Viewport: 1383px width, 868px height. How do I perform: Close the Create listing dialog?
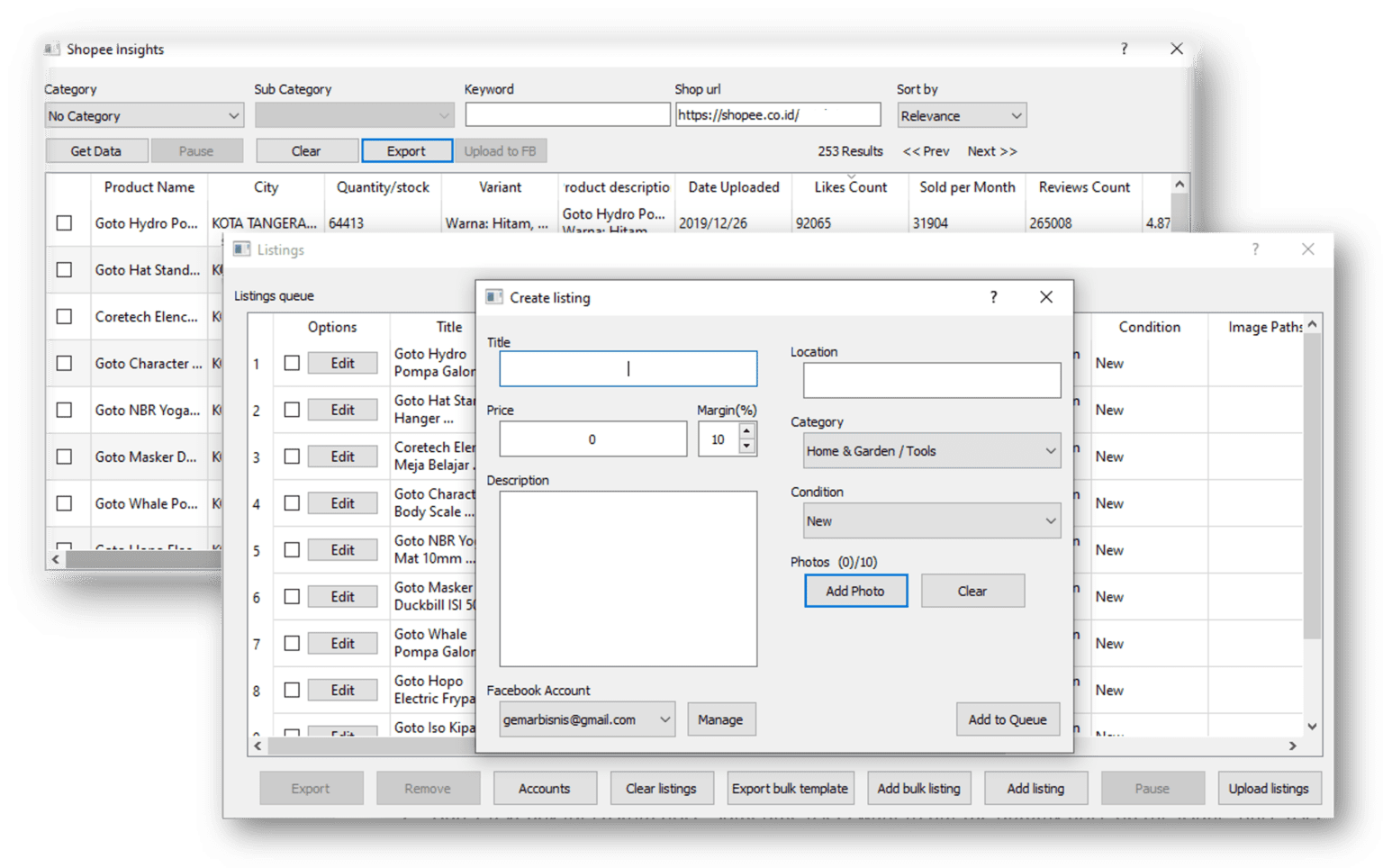(x=1045, y=297)
